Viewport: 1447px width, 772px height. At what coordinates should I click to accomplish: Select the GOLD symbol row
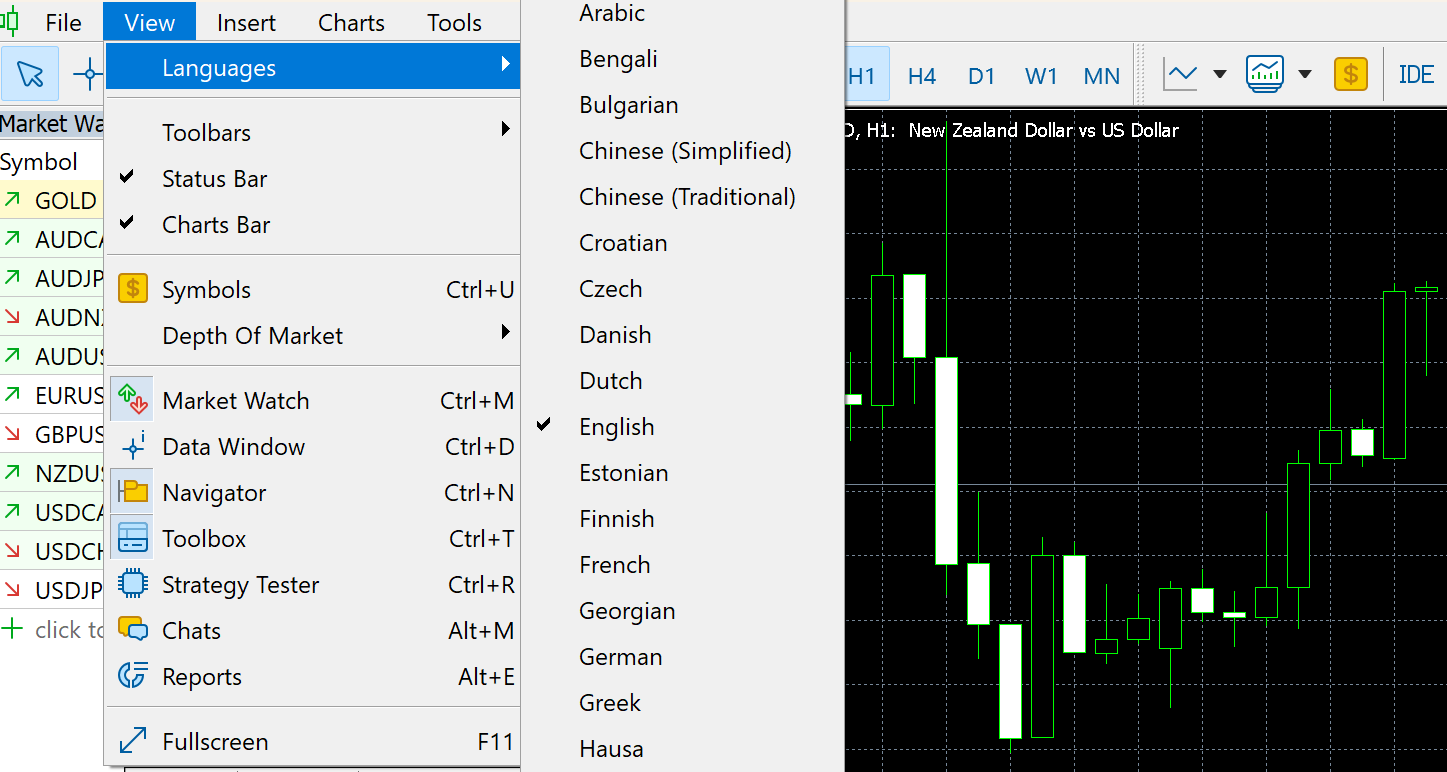click(x=52, y=201)
